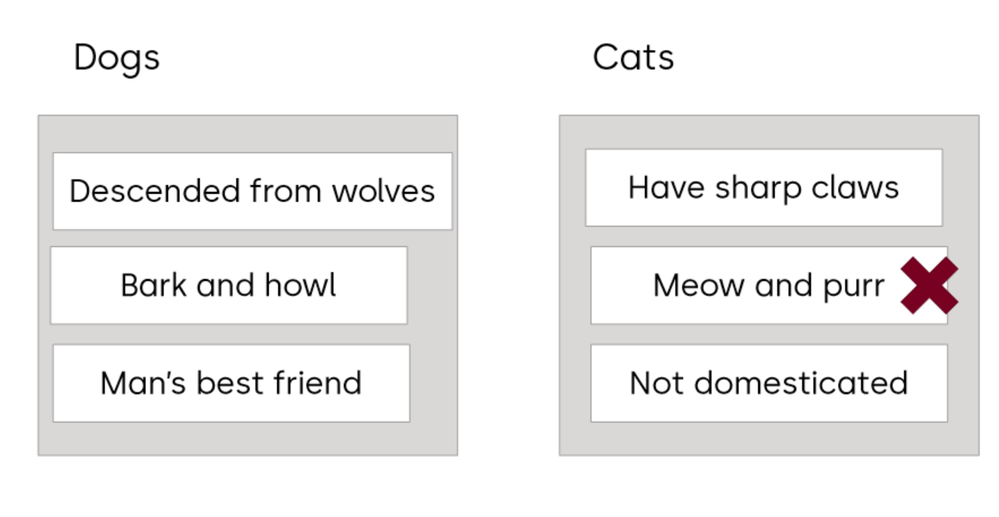The image size is (999, 517).
Task: Click gray space right of Bark and howl card
Action: (x=432, y=287)
